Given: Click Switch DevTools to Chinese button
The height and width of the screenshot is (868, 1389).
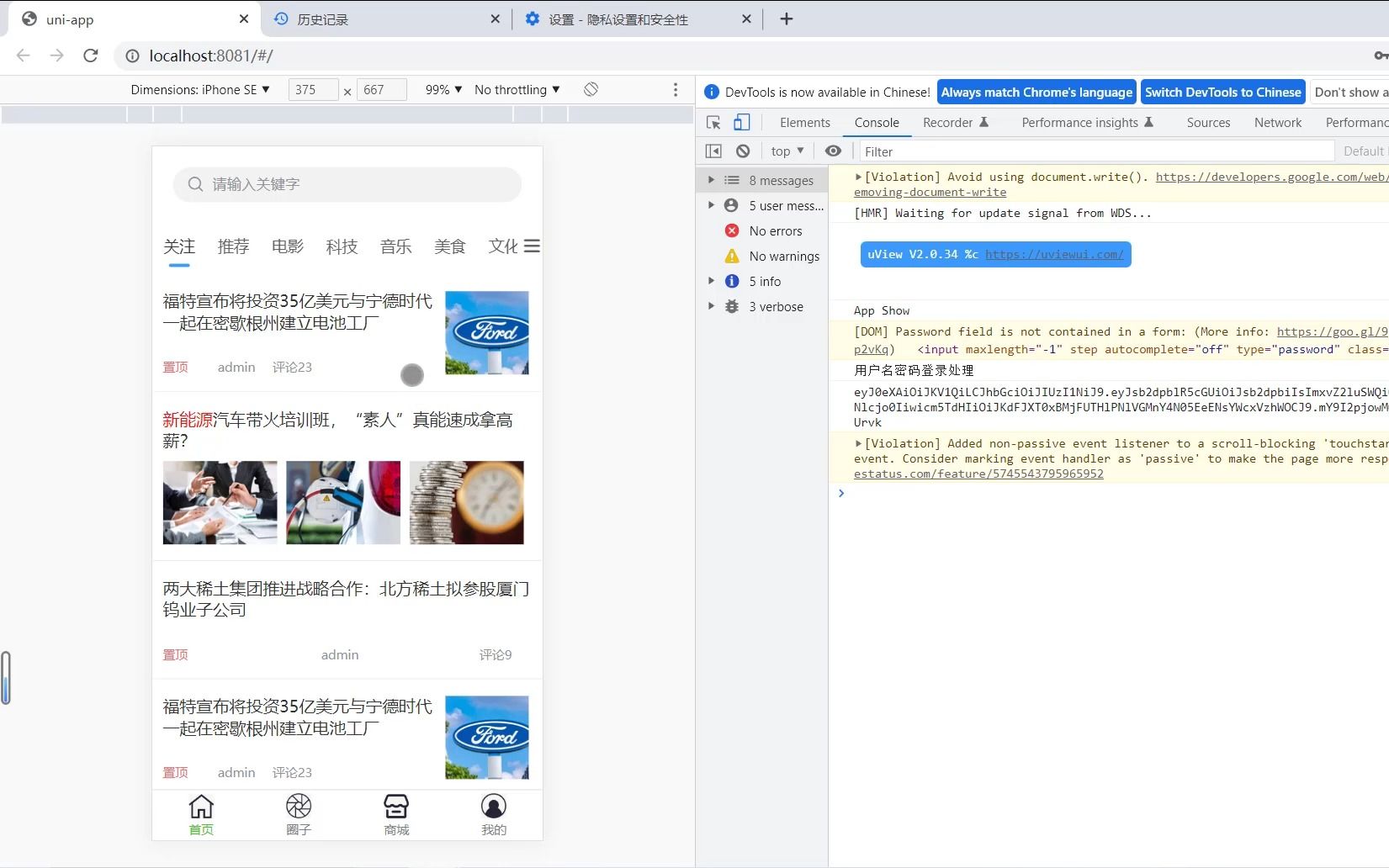Looking at the screenshot, I should pyautogui.click(x=1222, y=93).
